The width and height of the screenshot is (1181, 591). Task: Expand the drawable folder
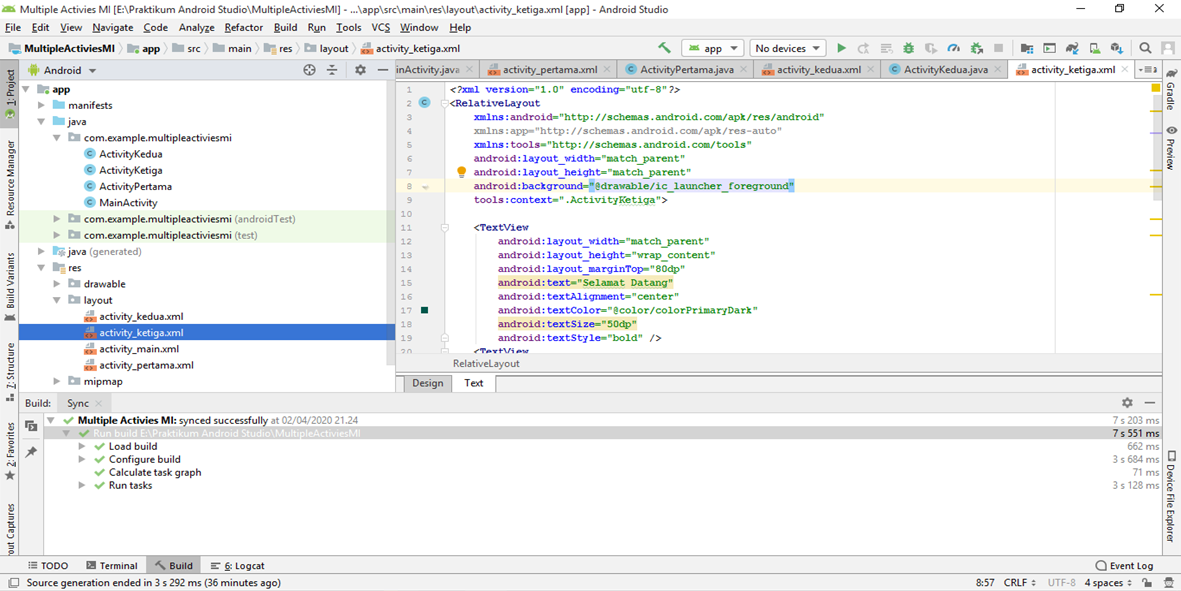[58, 284]
